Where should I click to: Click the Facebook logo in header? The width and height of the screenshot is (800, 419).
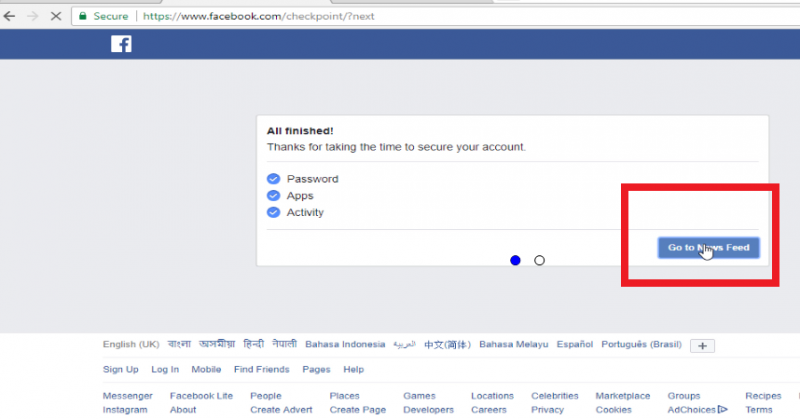[121, 44]
